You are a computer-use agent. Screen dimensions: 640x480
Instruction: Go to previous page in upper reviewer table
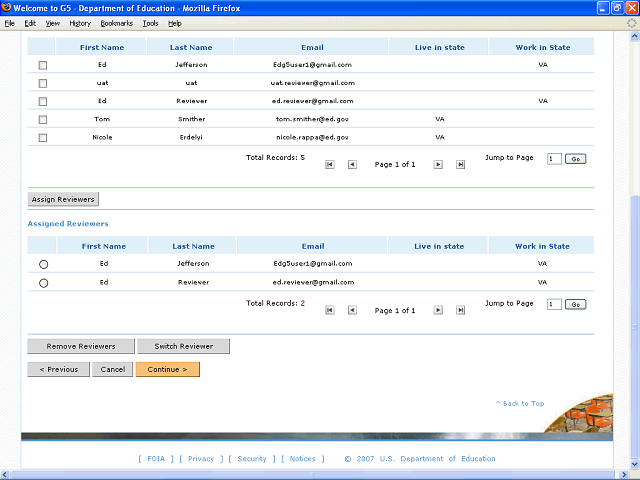[352, 165]
